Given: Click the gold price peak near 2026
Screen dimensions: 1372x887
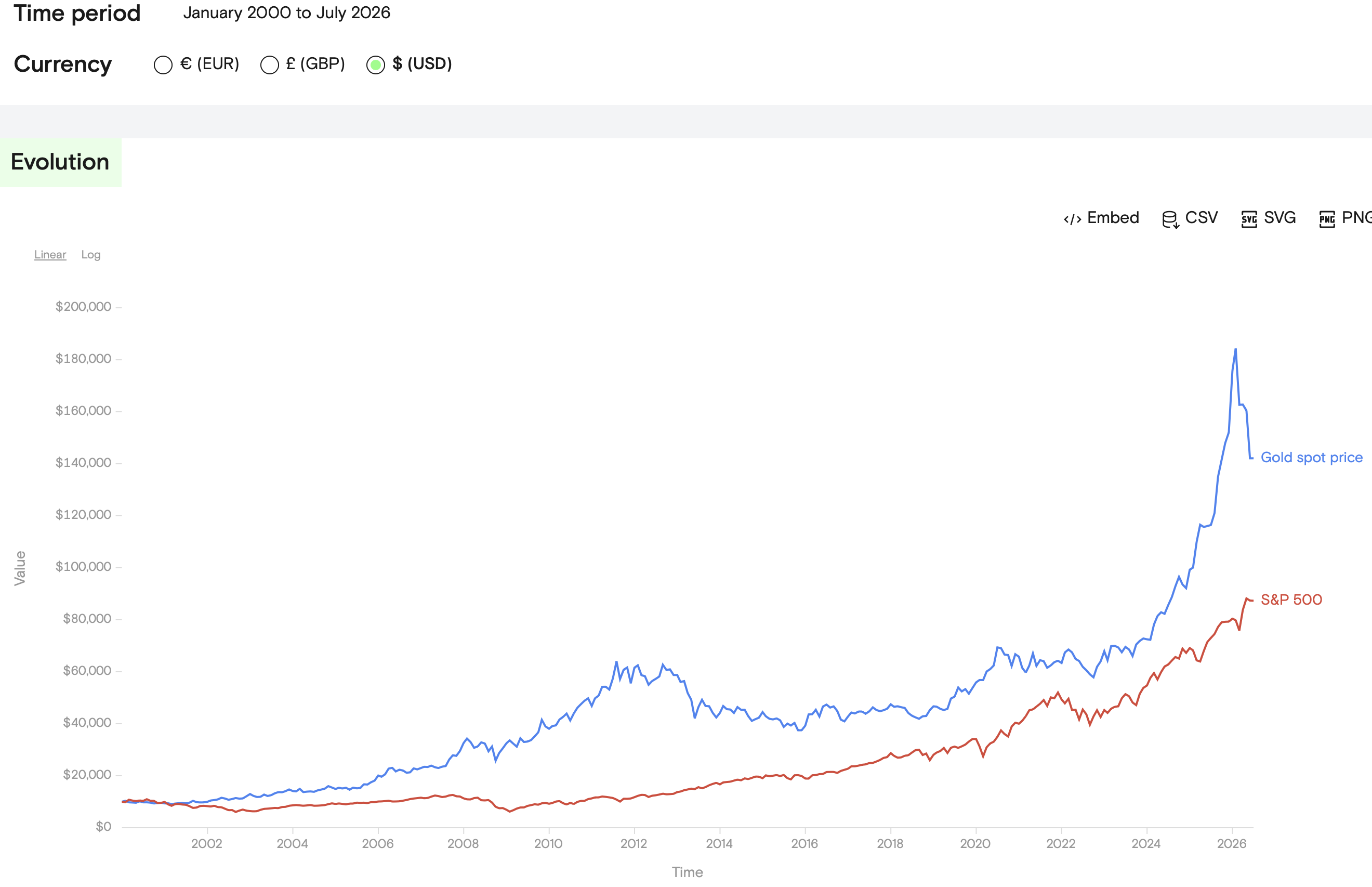Looking at the screenshot, I should [1235, 349].
